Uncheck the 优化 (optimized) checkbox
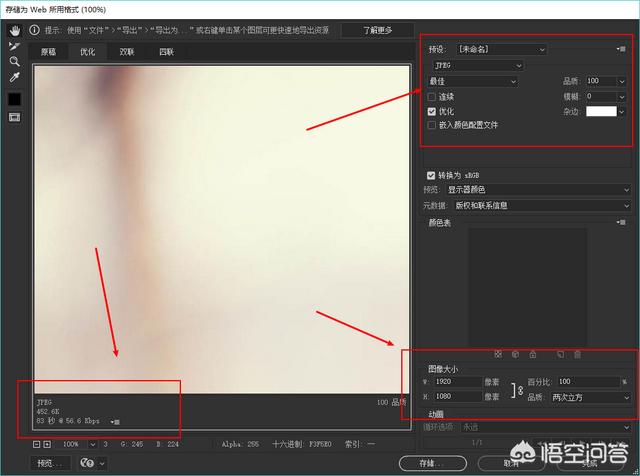 click(432, 111)
